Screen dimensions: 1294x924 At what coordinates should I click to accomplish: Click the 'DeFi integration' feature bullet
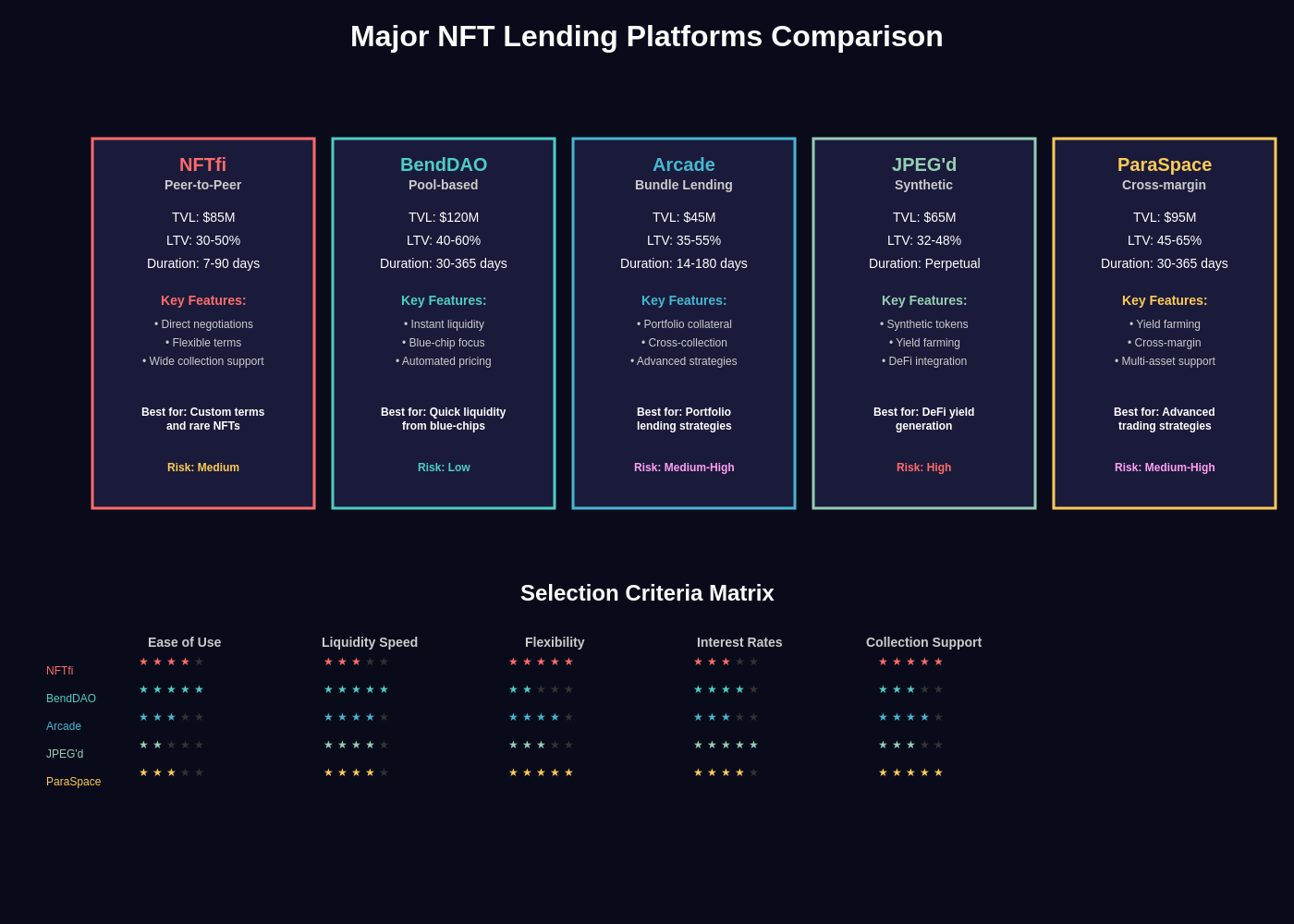pos(924,361)
